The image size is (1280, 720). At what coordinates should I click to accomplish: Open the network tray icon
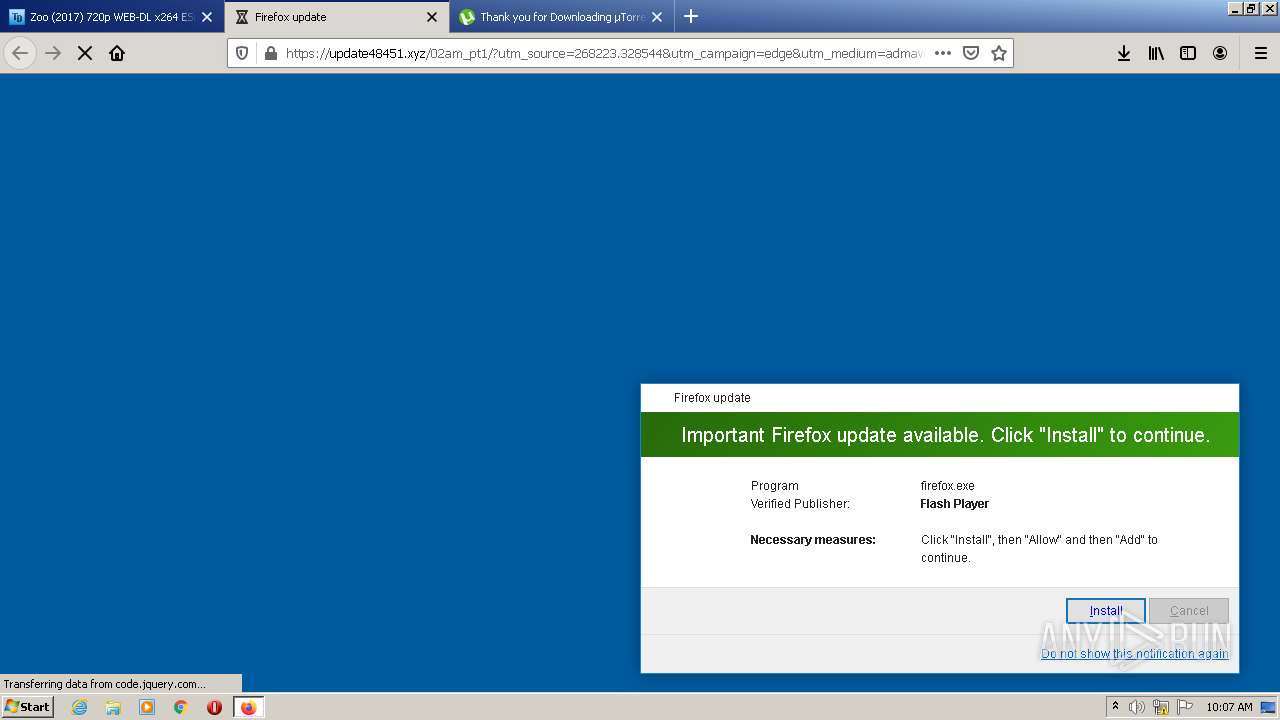tap(1161, 707)
